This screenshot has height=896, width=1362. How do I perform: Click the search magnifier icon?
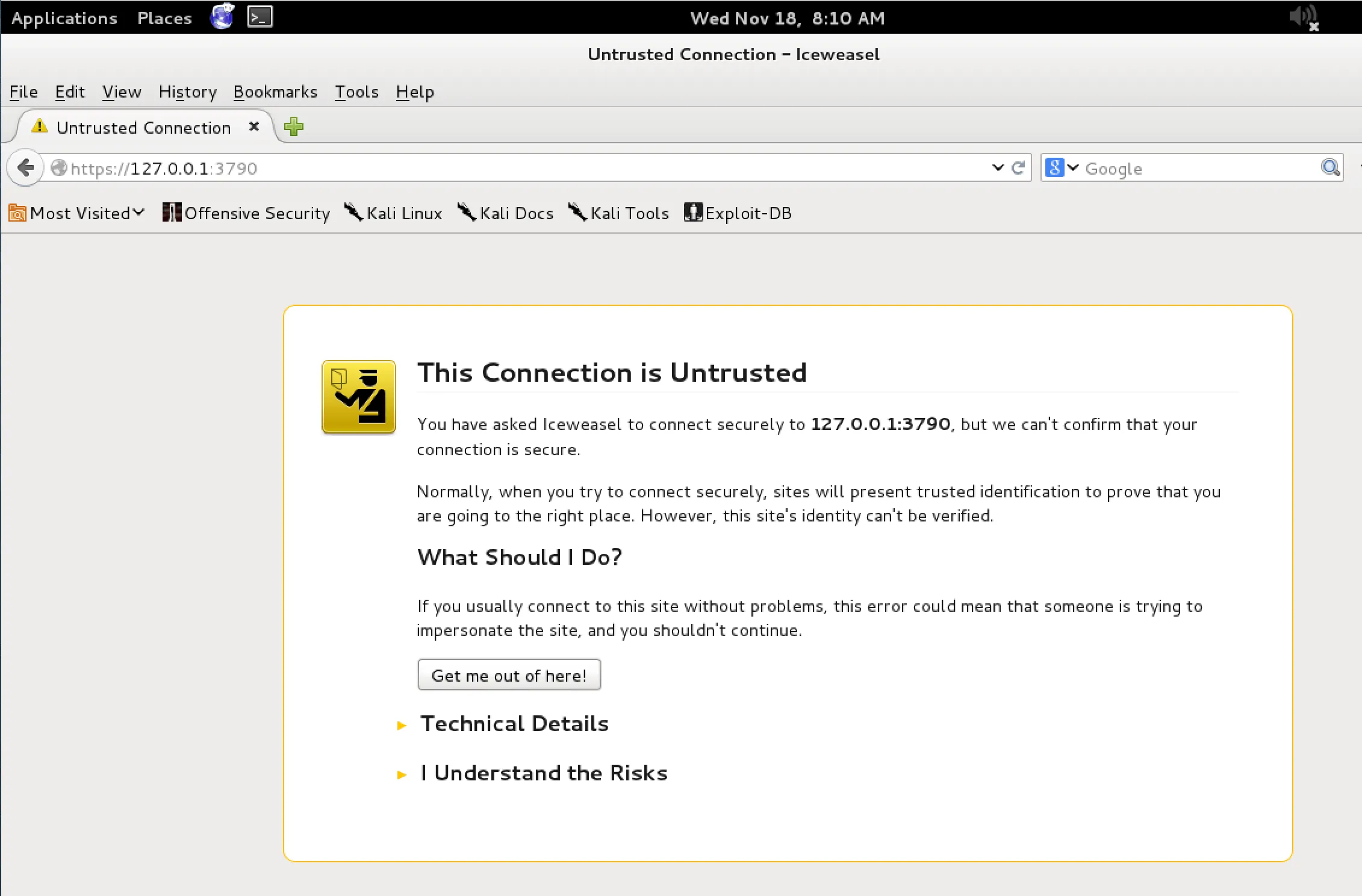click(x=1329, y=167)
